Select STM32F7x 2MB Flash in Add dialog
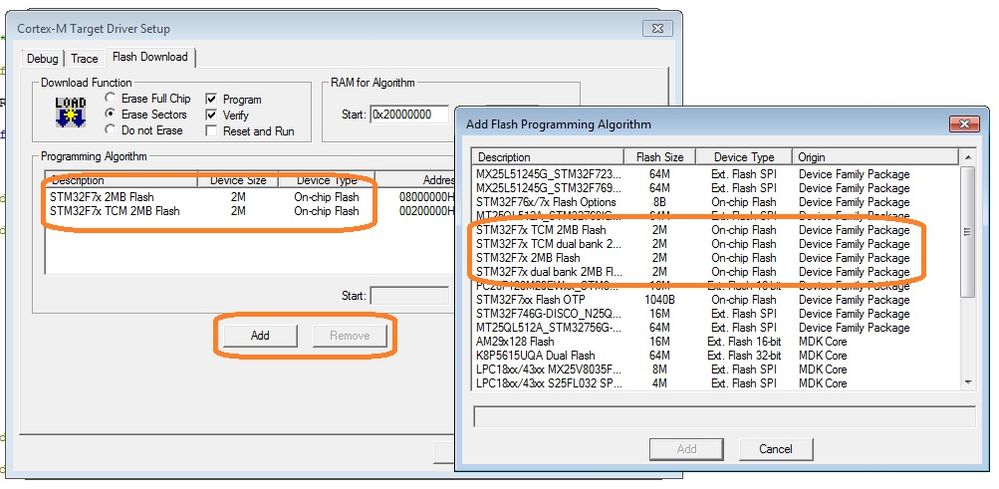Screen dimensions: 999x489 pyautogui.click(x=715, y=258)
